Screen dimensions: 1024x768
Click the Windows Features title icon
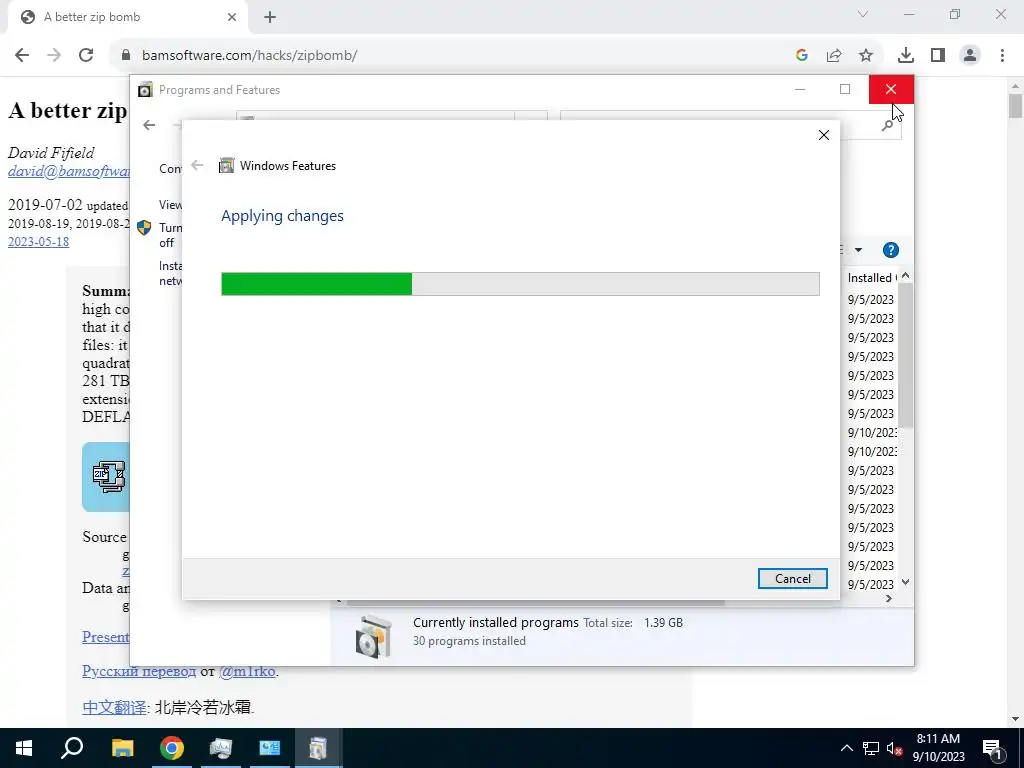click(226, 165)
